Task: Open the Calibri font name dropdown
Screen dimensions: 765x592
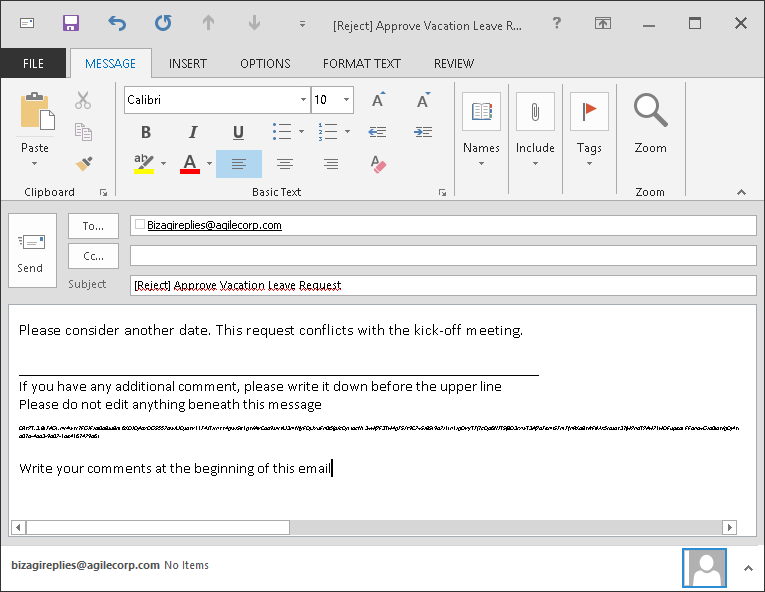Action: pos(303,100)
